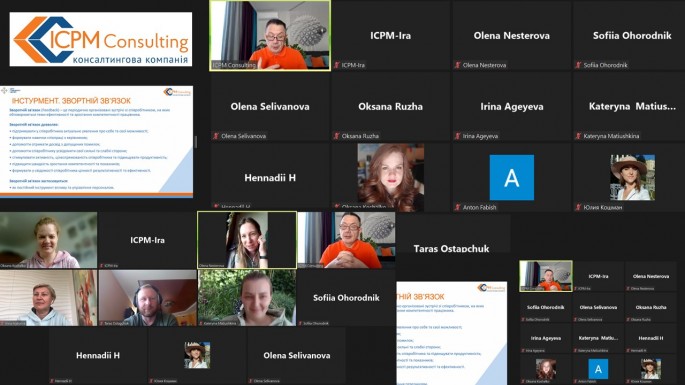Image resolution: width=685 pixels, height=385 pixels.
Task: Select video of short-haired woman by window blinds
Action: (48, 298)
